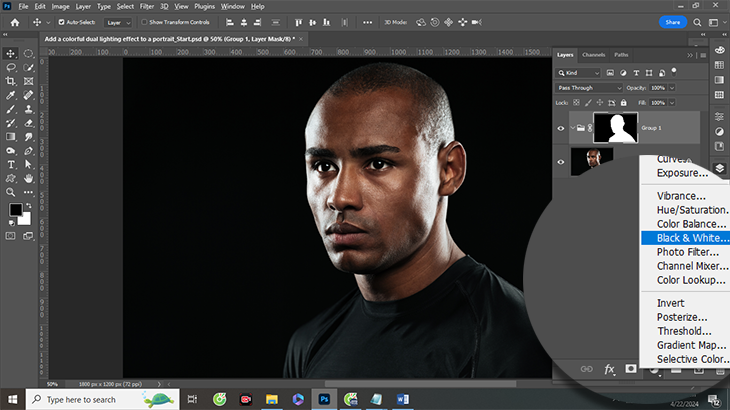Open the Auto-Select Layer dropdown

(118, 21)
